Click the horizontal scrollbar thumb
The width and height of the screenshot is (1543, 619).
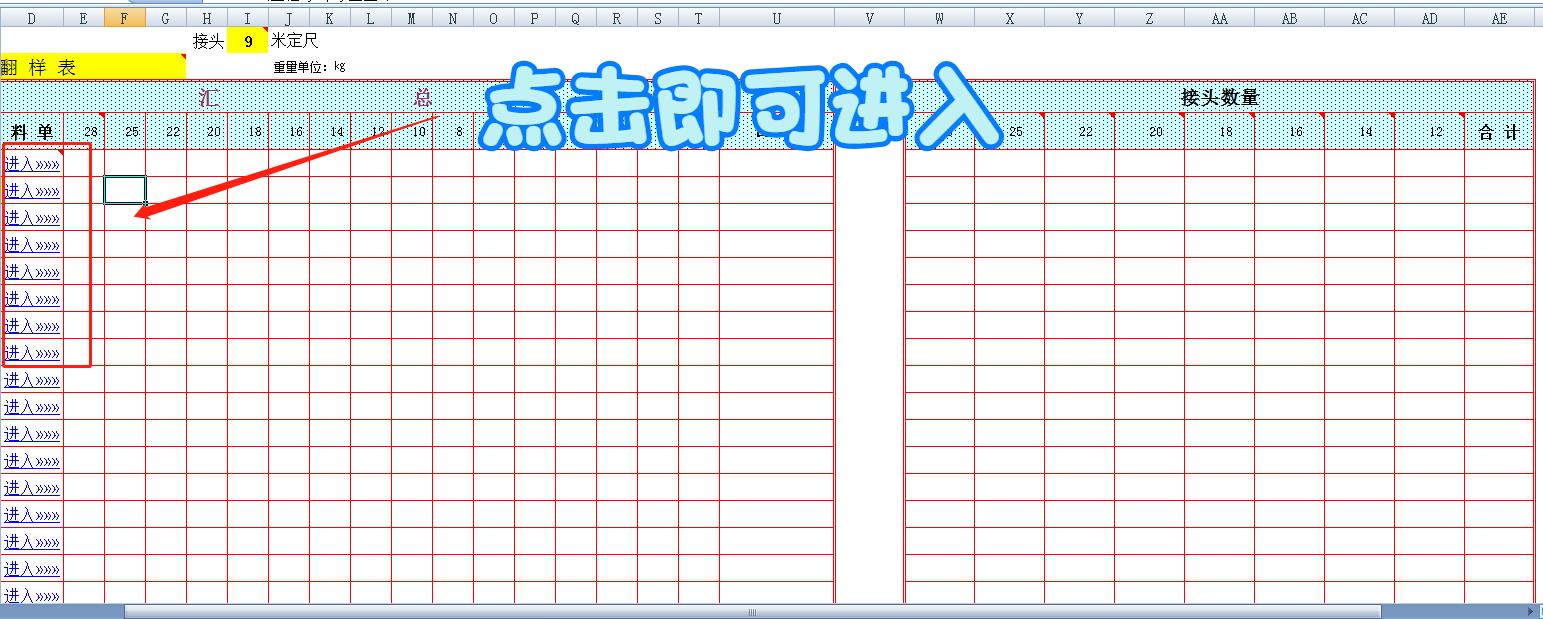click(750, 611)
